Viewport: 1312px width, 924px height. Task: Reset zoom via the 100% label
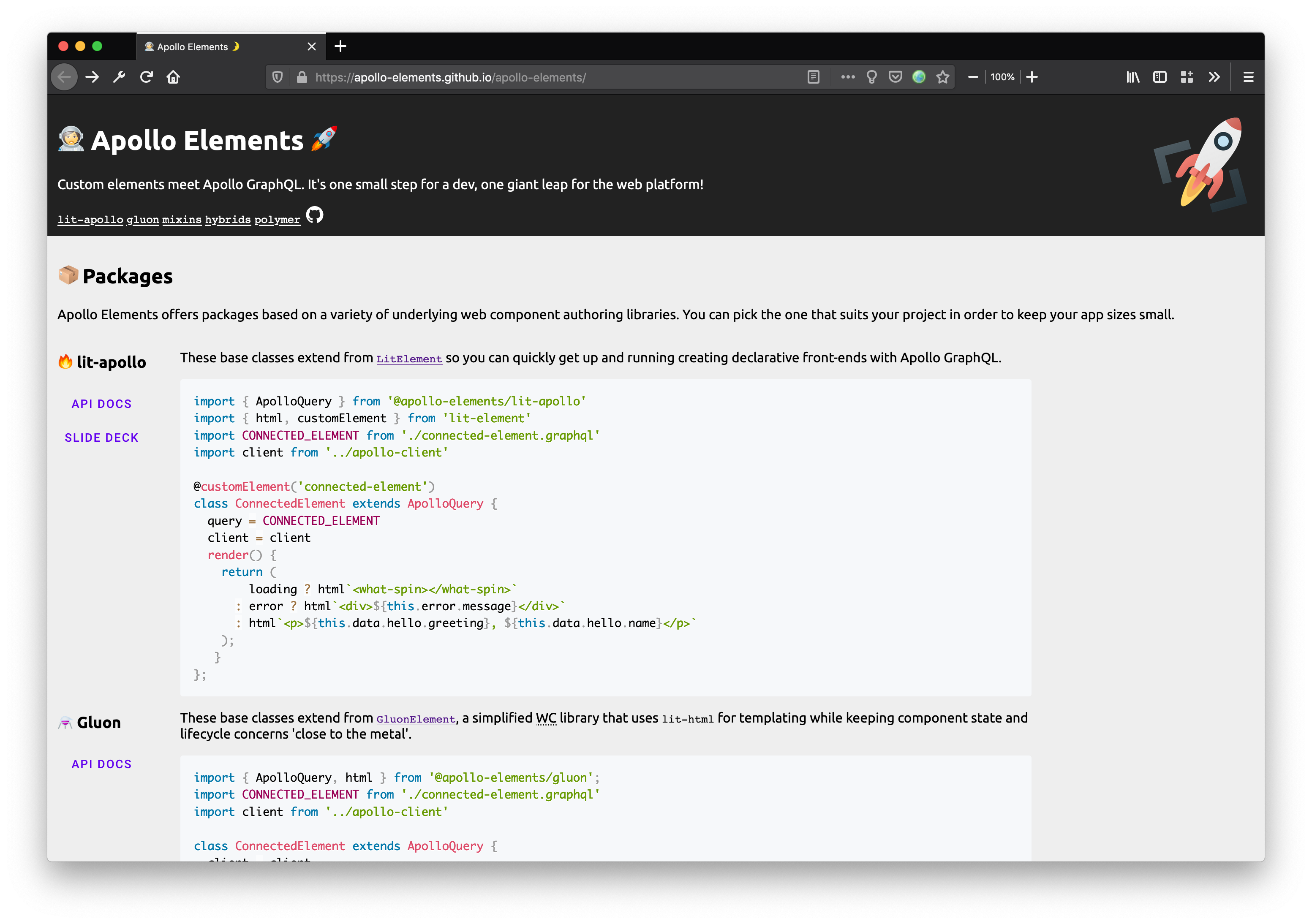point(1002,77)
